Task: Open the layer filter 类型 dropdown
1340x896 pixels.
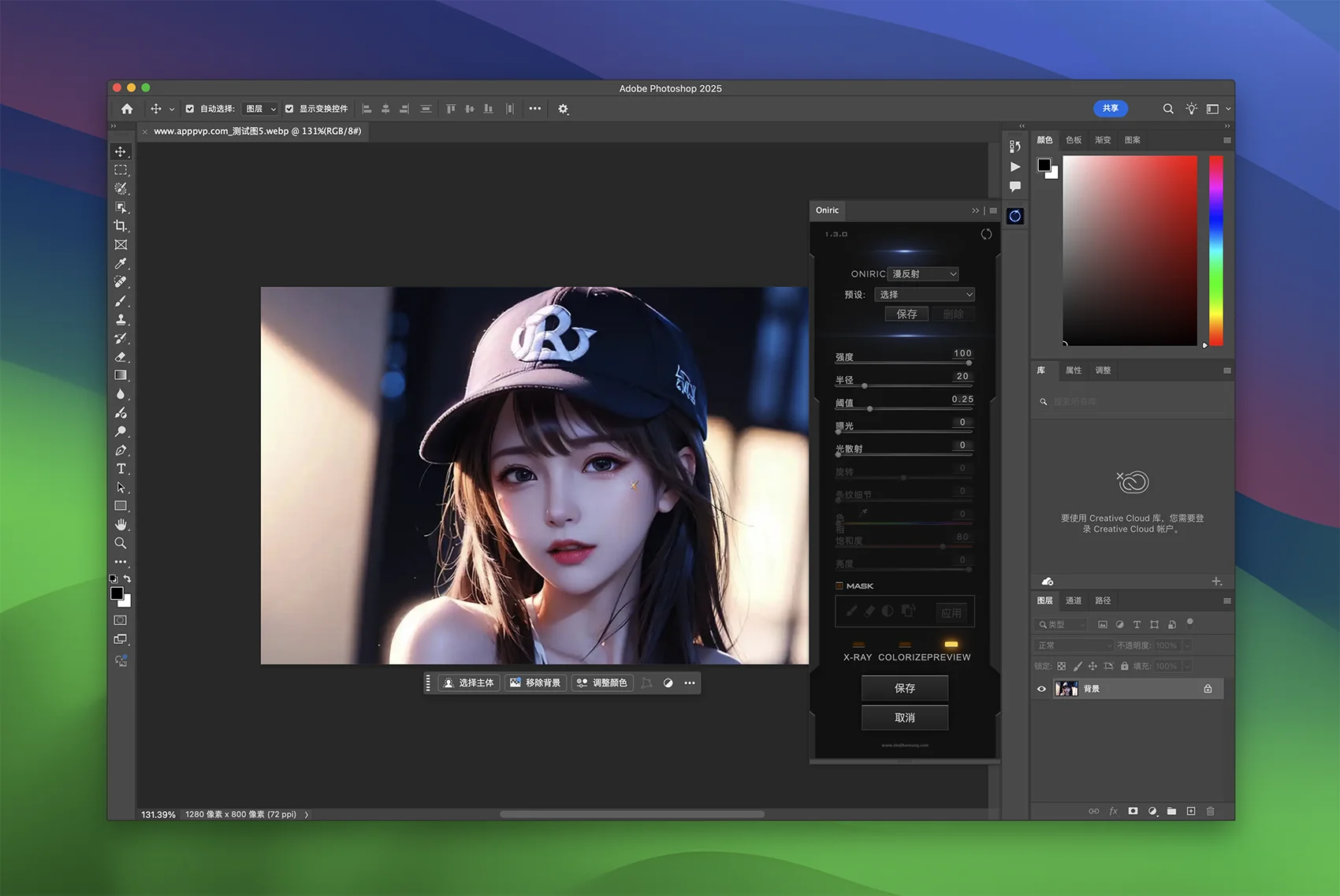Action: pos(1061,624)
